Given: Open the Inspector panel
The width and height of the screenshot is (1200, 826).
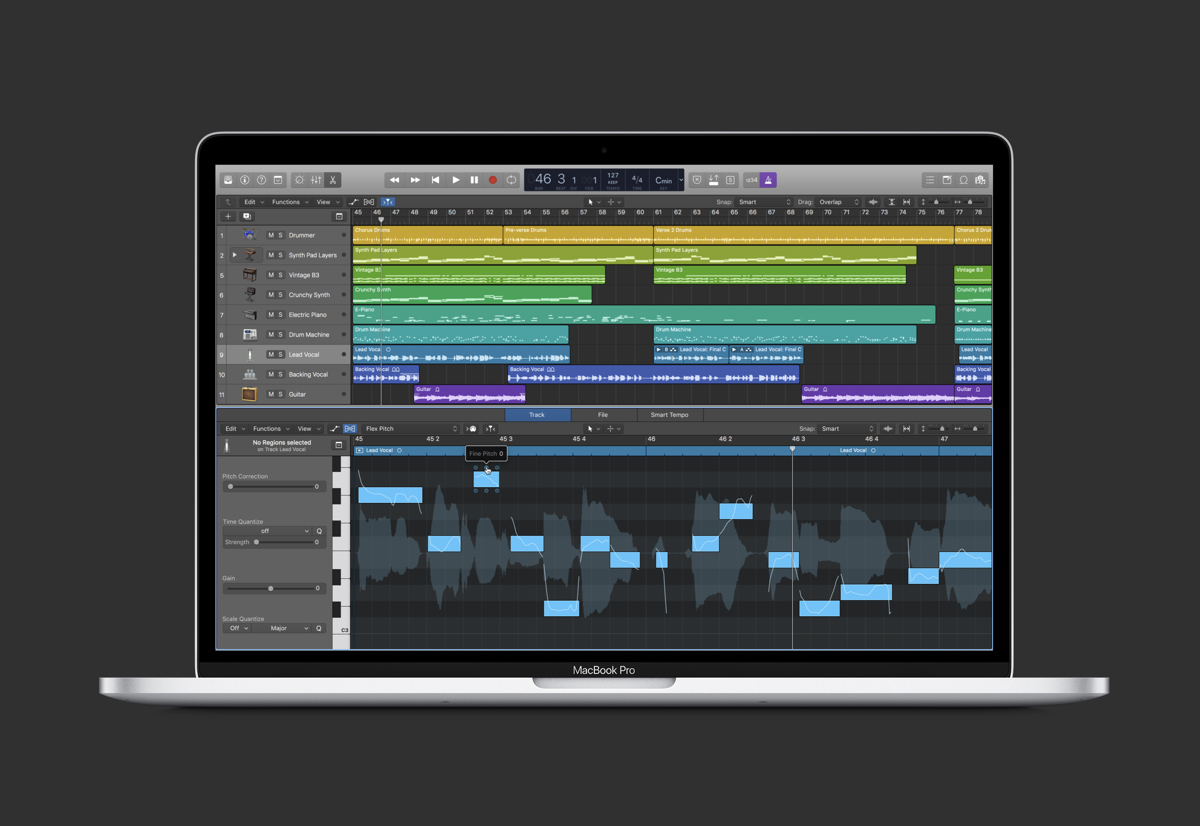Looking at the screenshot, I should click(x=245, y=180).
